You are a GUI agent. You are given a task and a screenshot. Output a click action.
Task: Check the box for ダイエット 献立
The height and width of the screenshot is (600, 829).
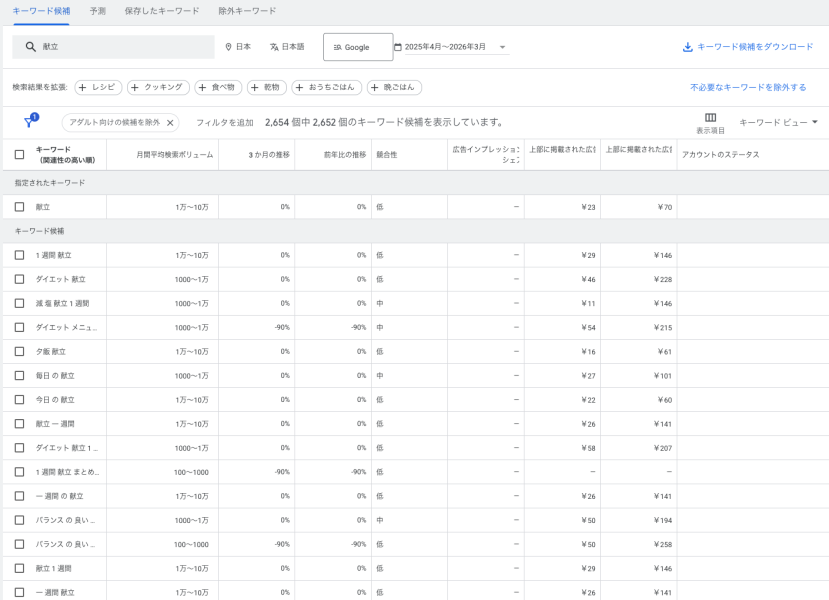point(19,279)
